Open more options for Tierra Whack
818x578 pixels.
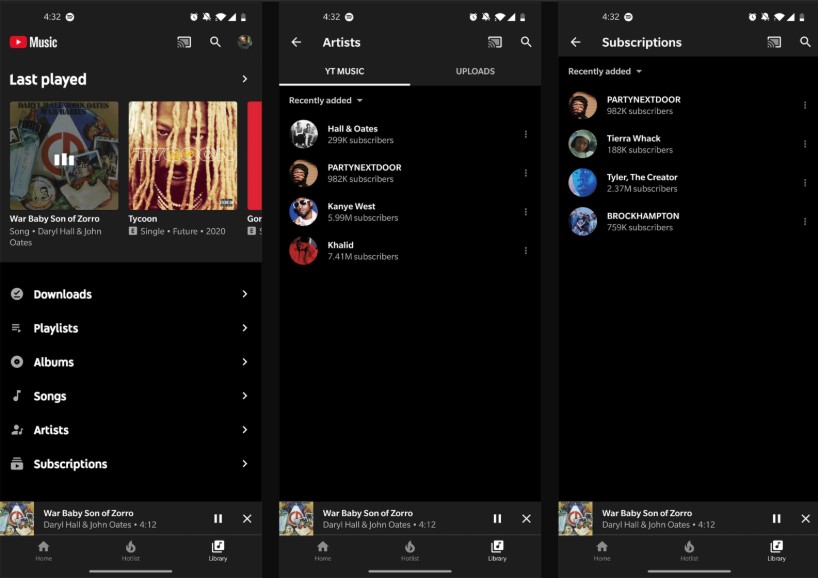pyautogui.click(x=805, y=144)
